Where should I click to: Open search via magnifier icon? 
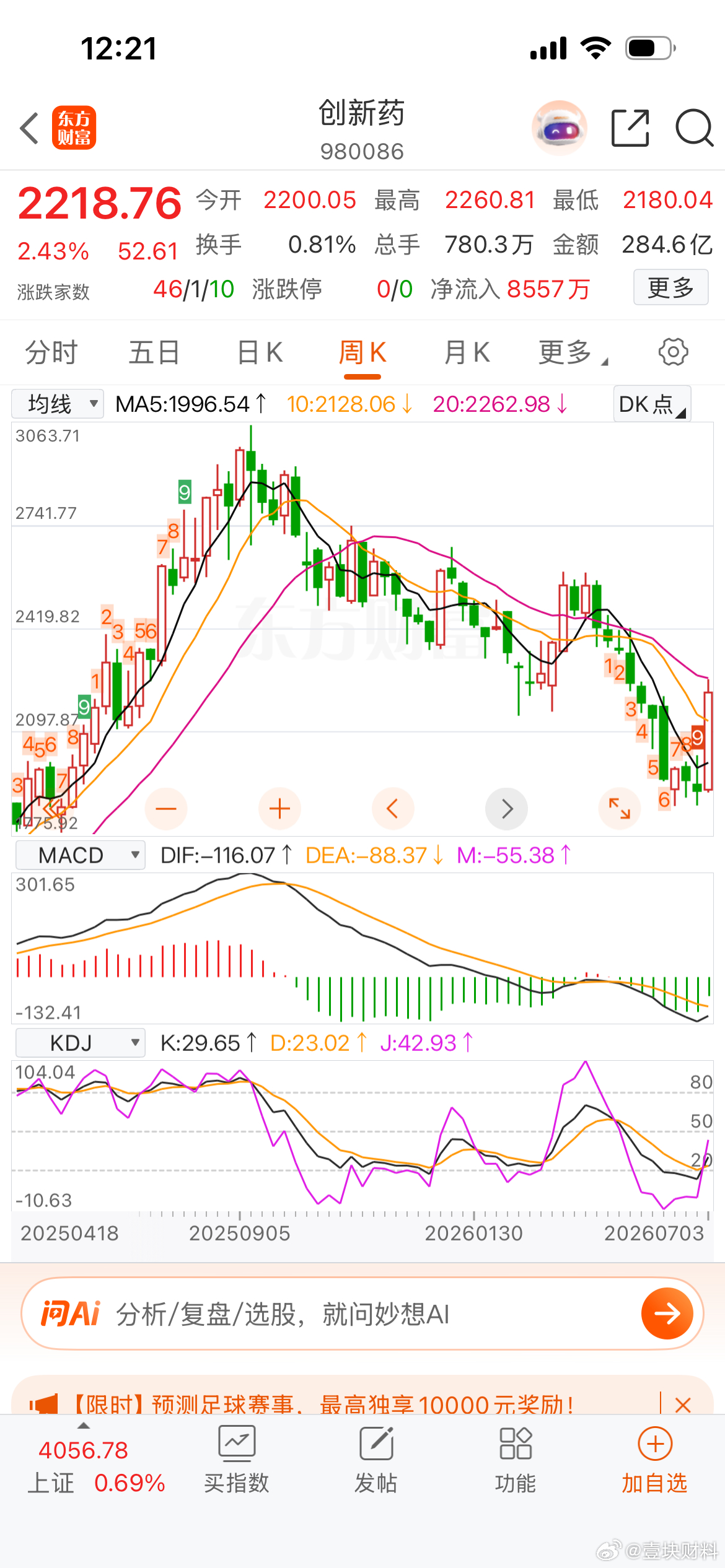(694, 128)
